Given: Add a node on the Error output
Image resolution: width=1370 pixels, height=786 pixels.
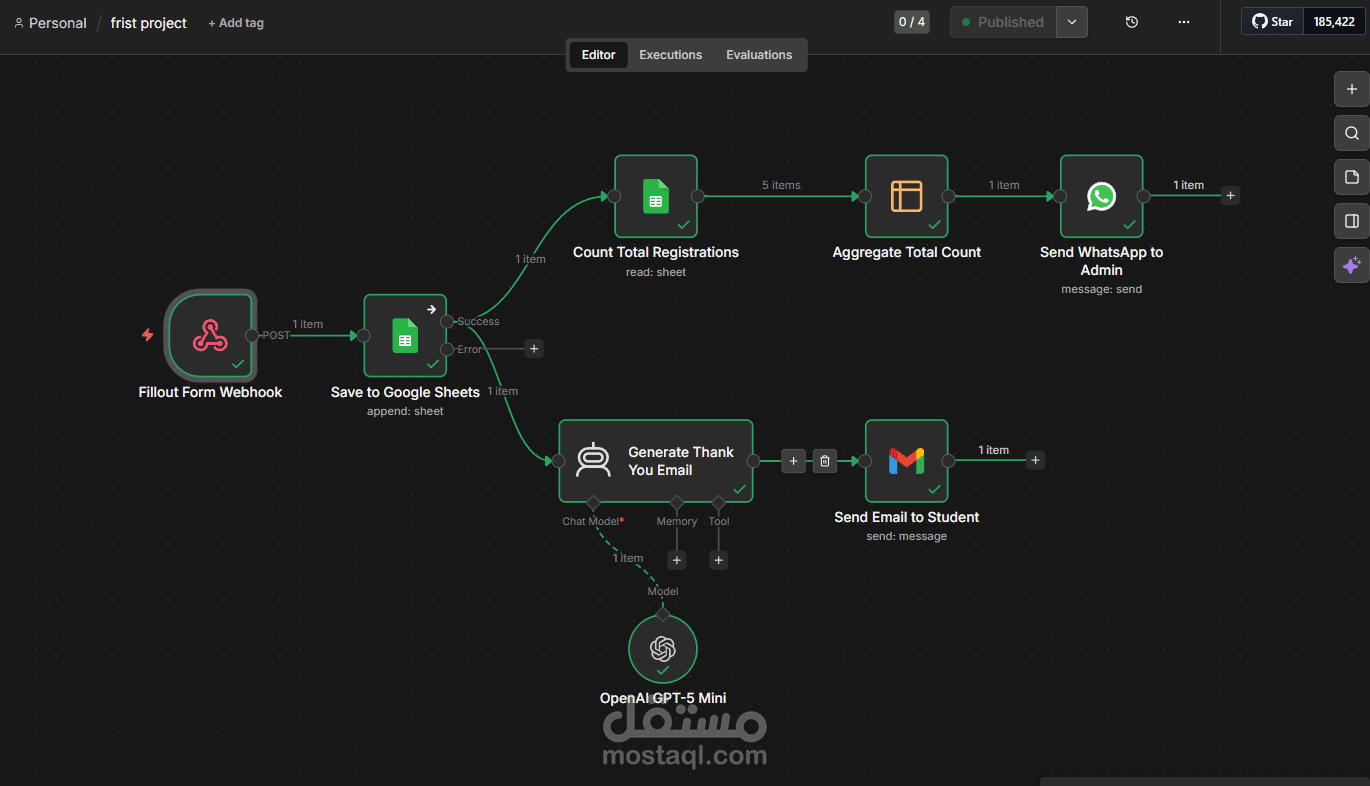Looking at the screenshot, I should [534, 349].
